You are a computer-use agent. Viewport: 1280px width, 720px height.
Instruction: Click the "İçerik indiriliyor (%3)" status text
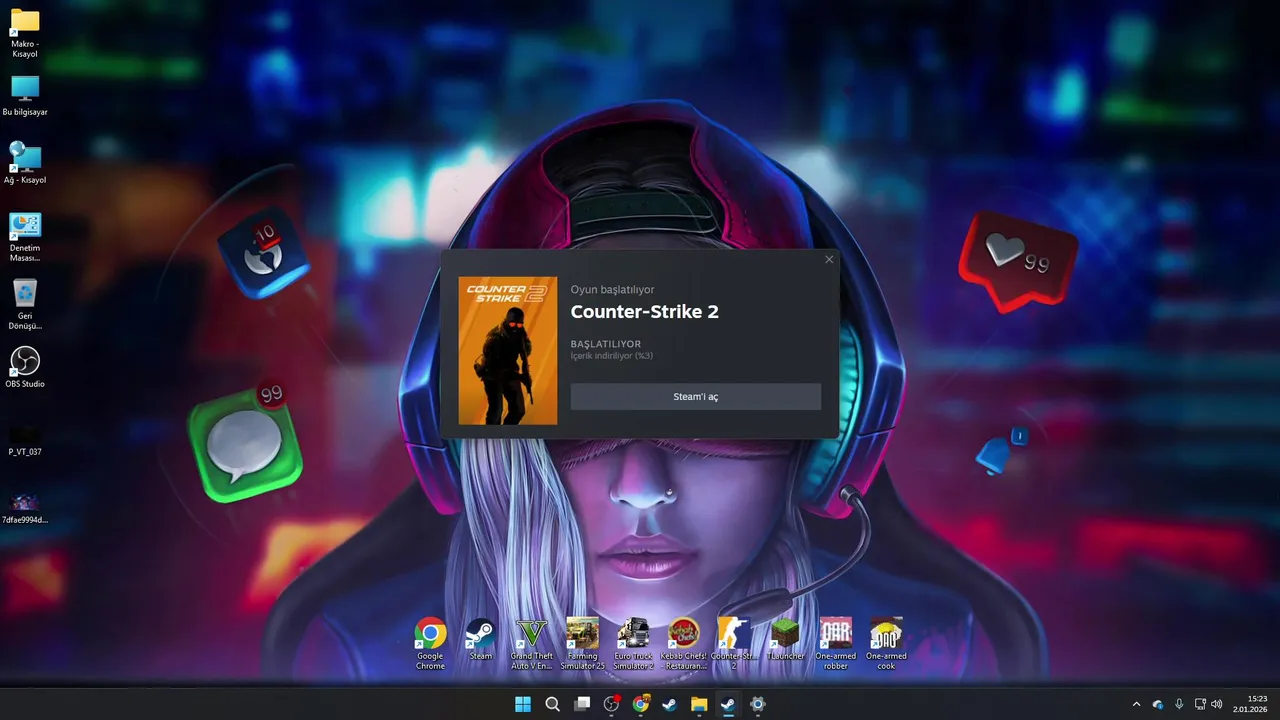pos(611,356)
